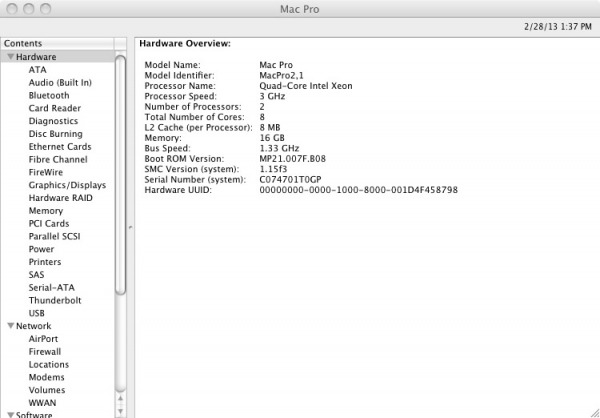This screenshot has height=418, width=600.
Task: Click the Mac Pro window title
Action: (x=300, y=9)
